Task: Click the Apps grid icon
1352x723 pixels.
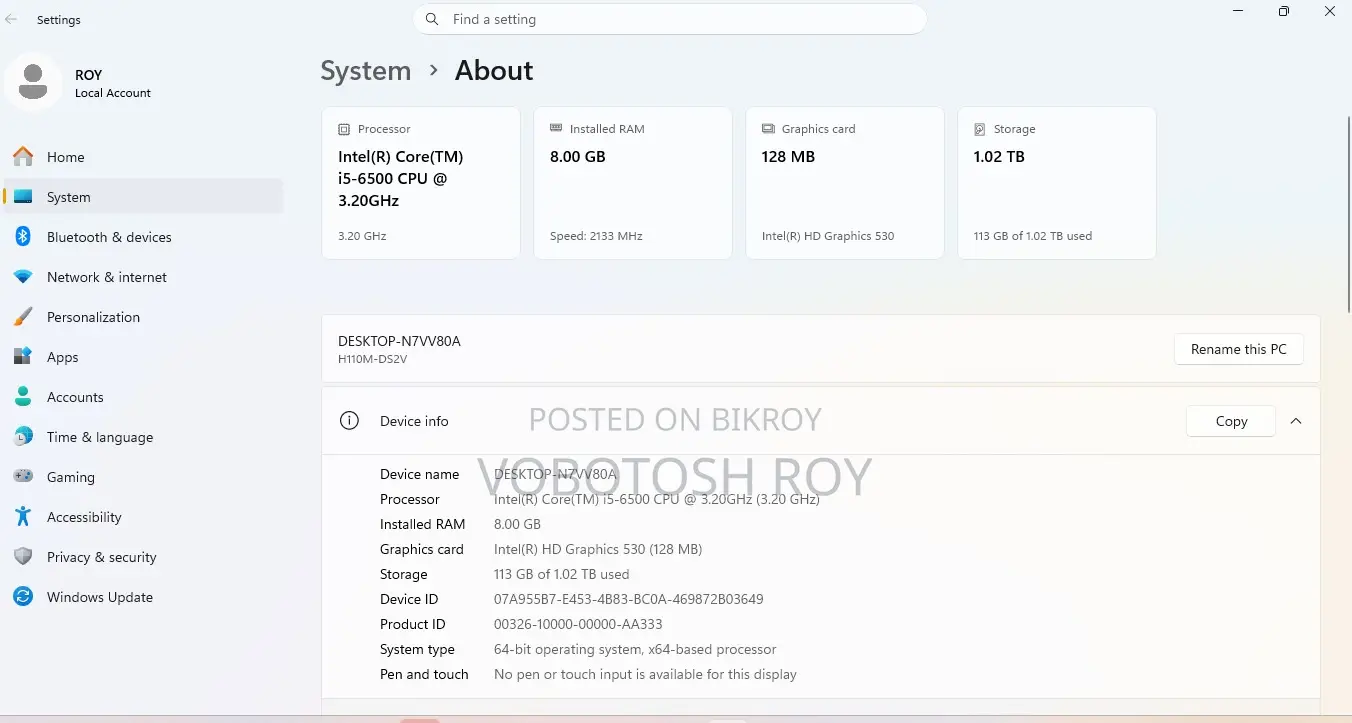Action: tap(22, 357)
